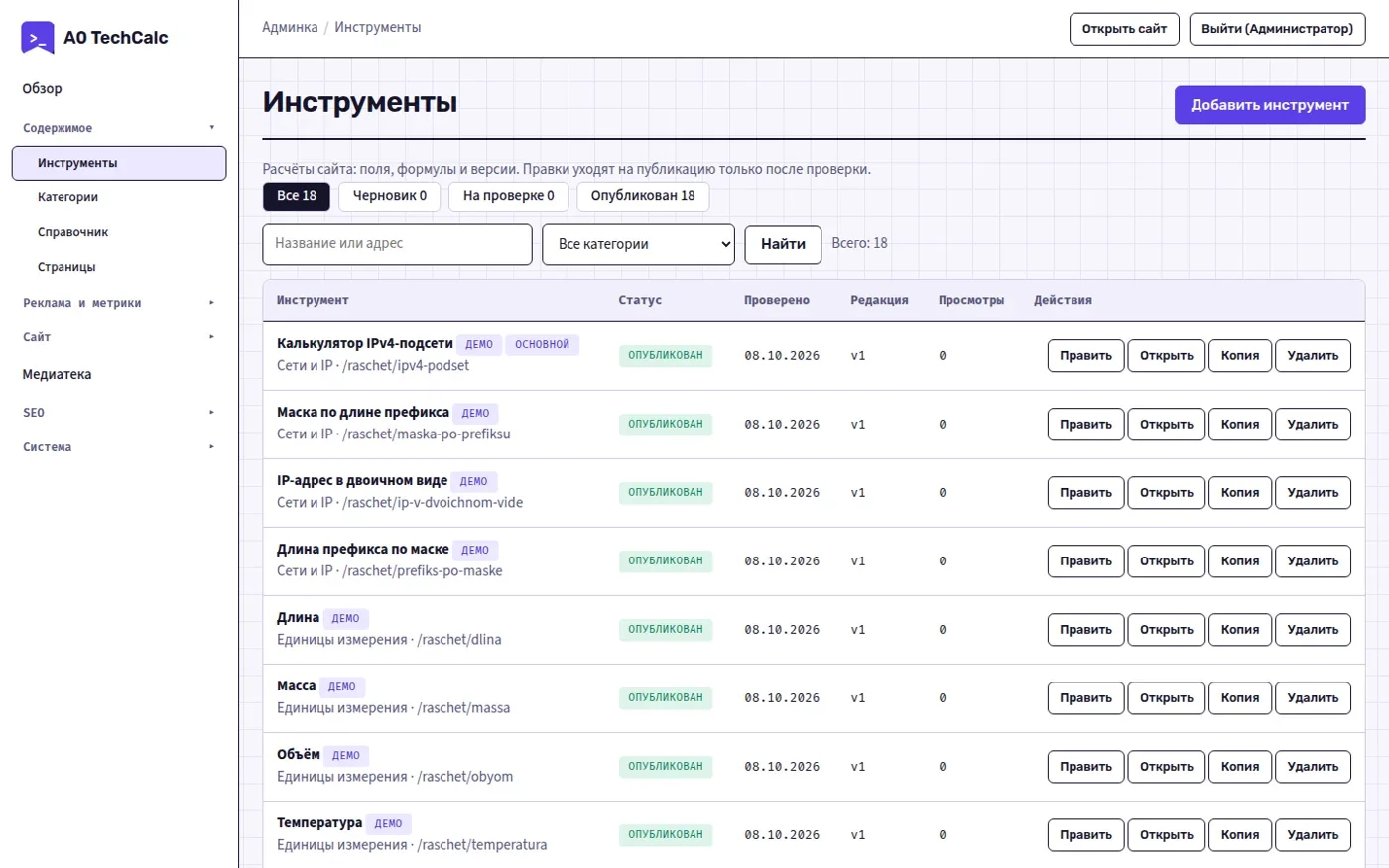
Task: Expand the Содержимое sidebar section
Action: 119,128
